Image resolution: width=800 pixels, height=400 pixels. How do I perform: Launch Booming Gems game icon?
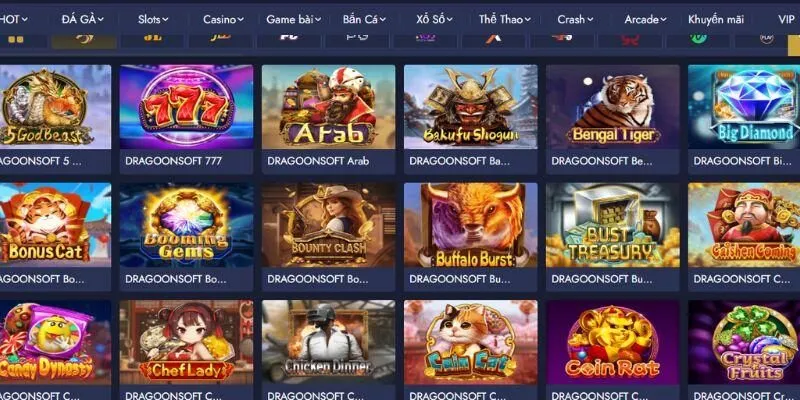186,225
